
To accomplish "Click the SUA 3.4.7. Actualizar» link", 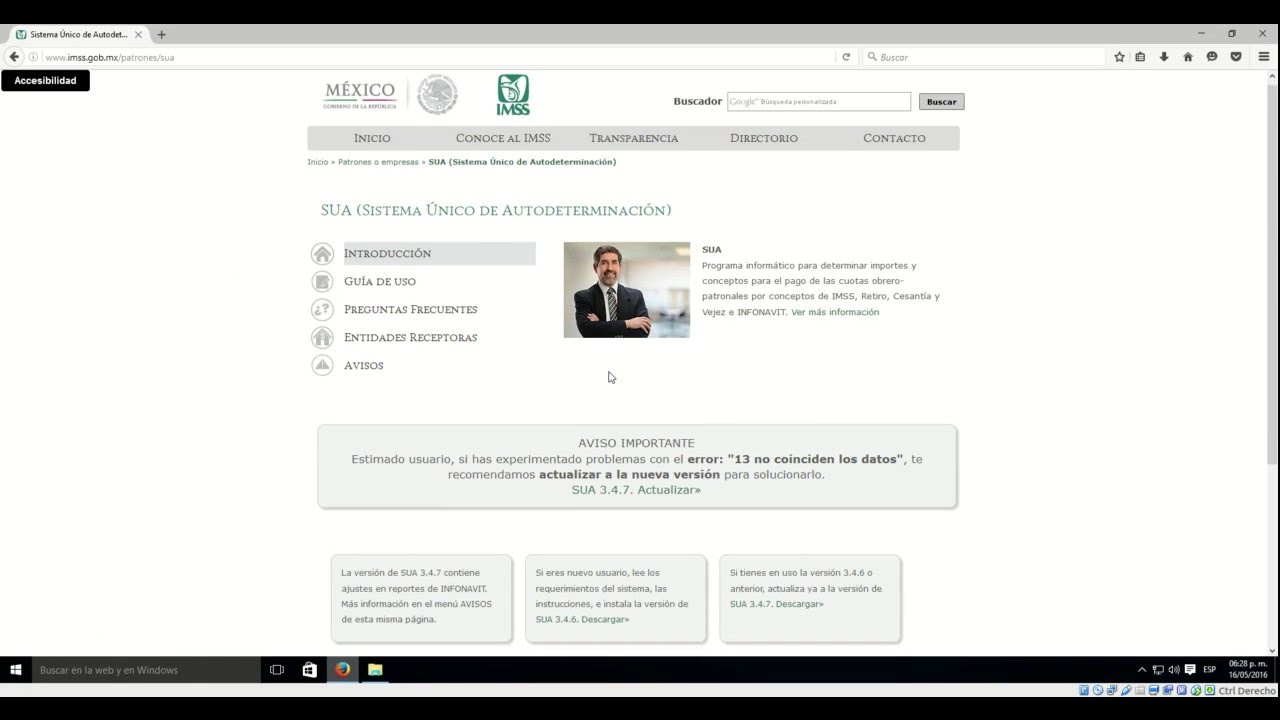I will (636, 490).
